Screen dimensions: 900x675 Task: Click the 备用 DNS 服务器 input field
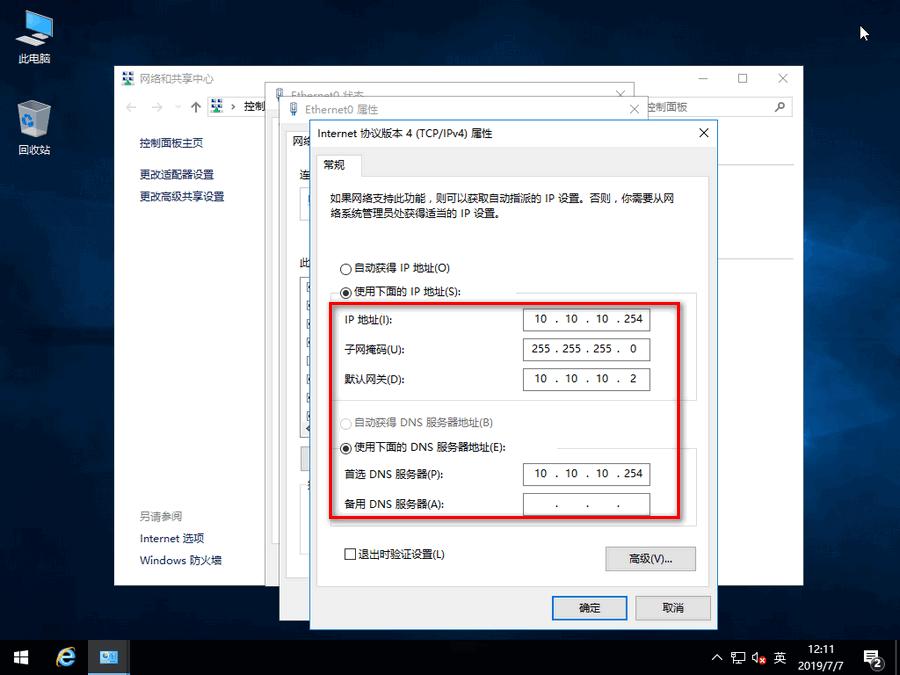point(586,504)
